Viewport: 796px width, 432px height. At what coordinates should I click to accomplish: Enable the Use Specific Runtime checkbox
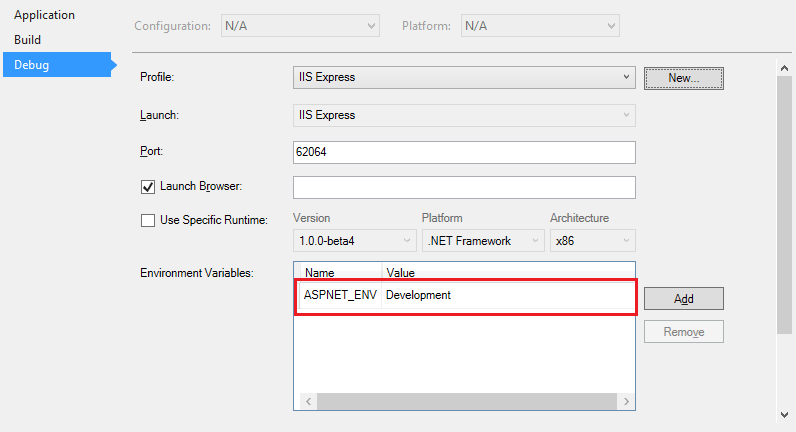tap(148, 220)
